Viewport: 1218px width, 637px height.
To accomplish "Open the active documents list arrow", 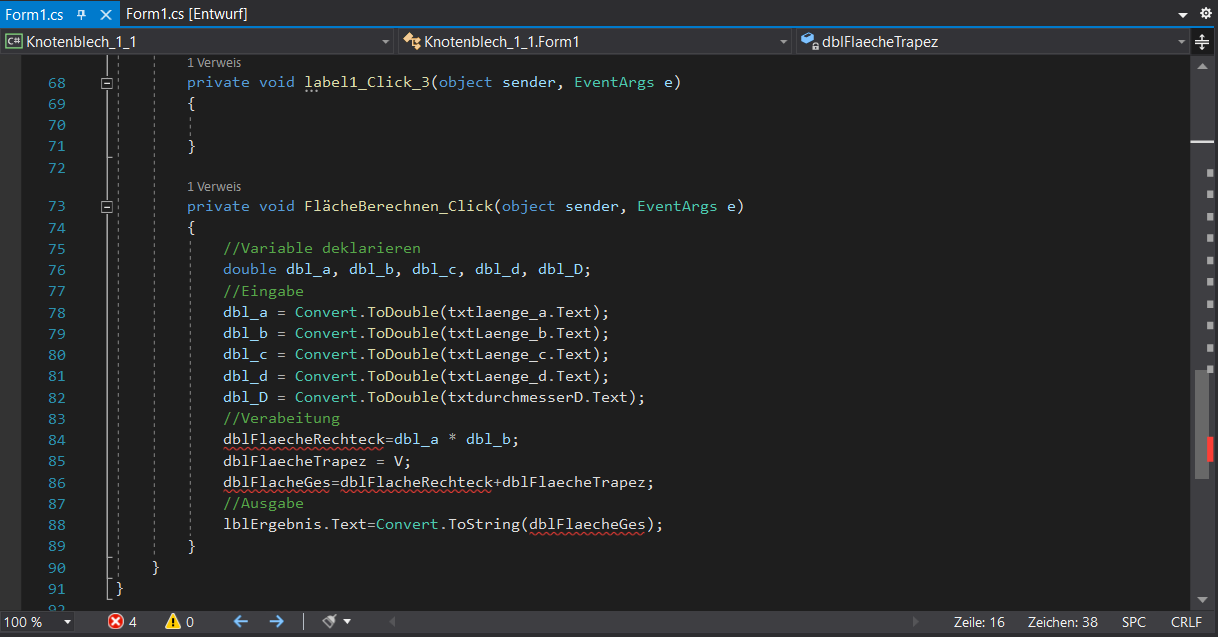I will [x=1182, y=14].
